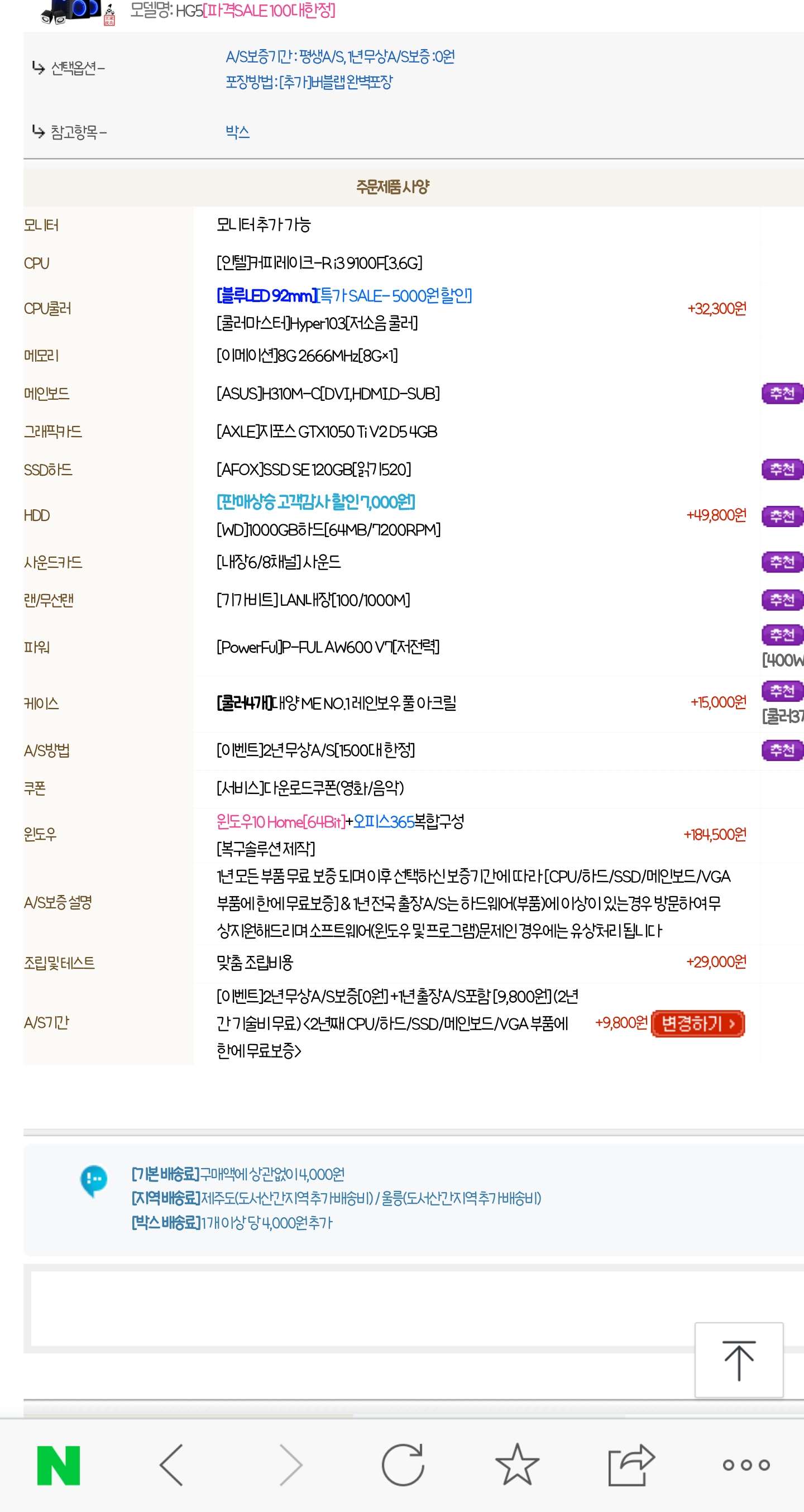Jump to top with the up-arrow button
This screenshot has width=804, height=1512.
pos(739,1360)
